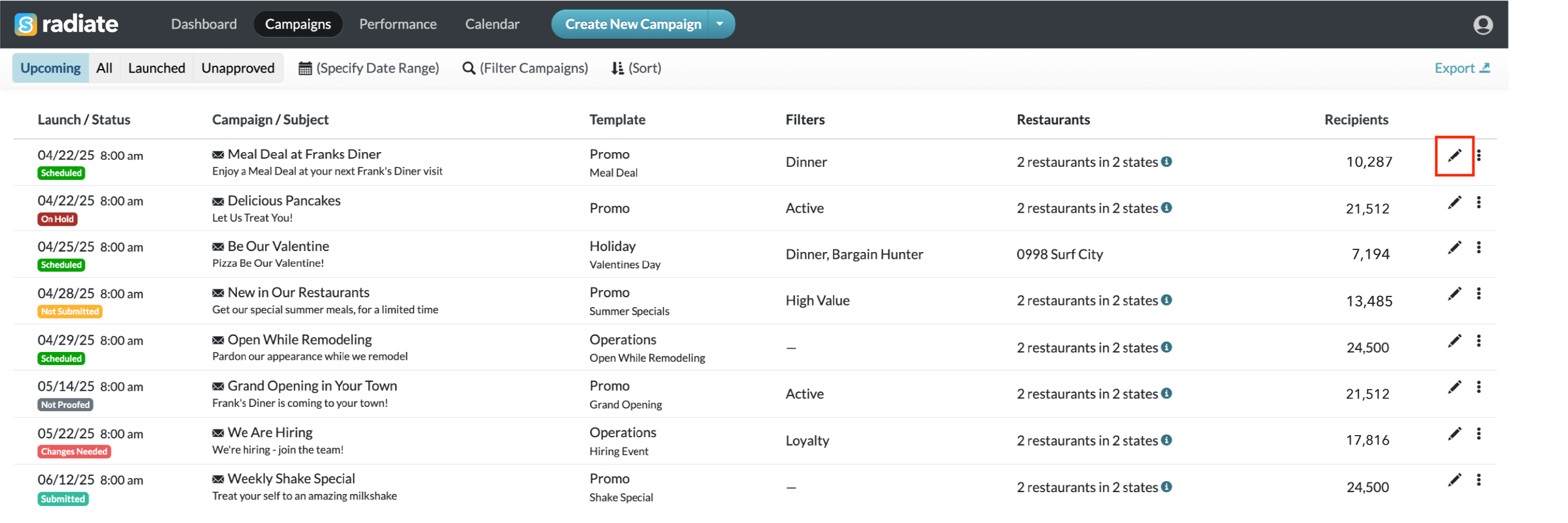This screenshot has width=1568, height=523.
Task: Show restaurant info for We Are Hiring row
Action: coord(1166,440)
